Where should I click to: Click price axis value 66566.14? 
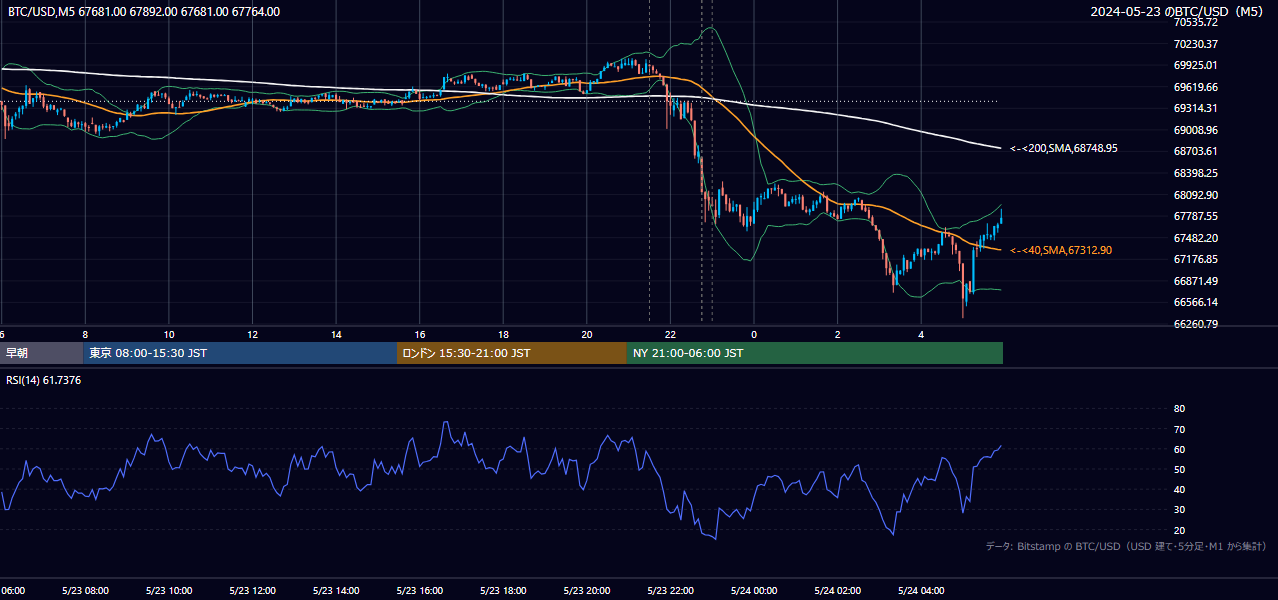[x=1196, y=302]
